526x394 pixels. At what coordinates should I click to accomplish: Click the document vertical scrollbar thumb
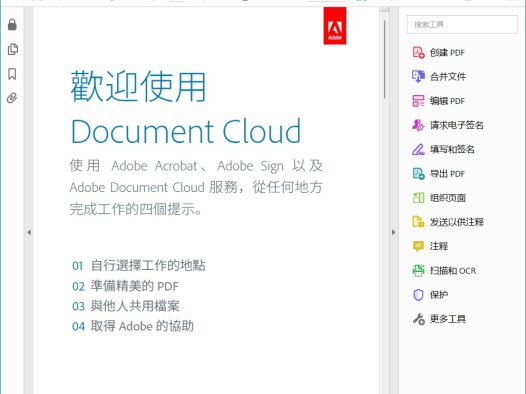point(384,60)
